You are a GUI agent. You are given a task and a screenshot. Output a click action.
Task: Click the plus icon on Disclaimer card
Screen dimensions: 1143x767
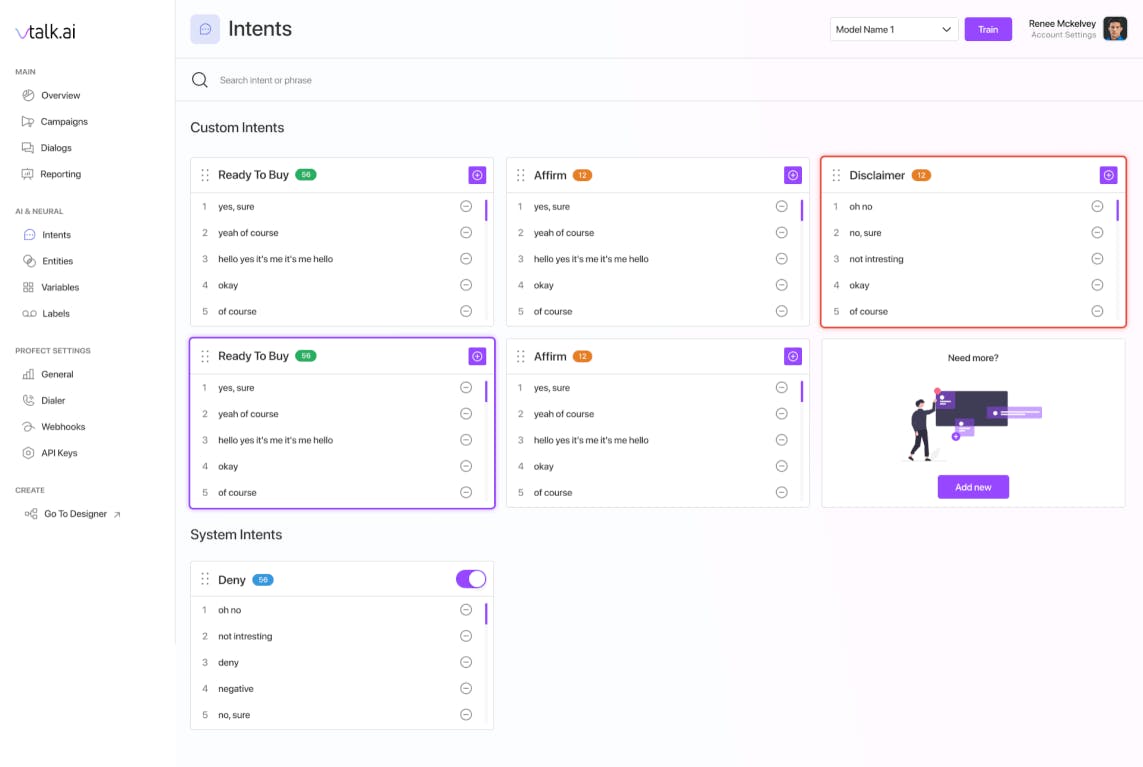tap(1108, 175)
